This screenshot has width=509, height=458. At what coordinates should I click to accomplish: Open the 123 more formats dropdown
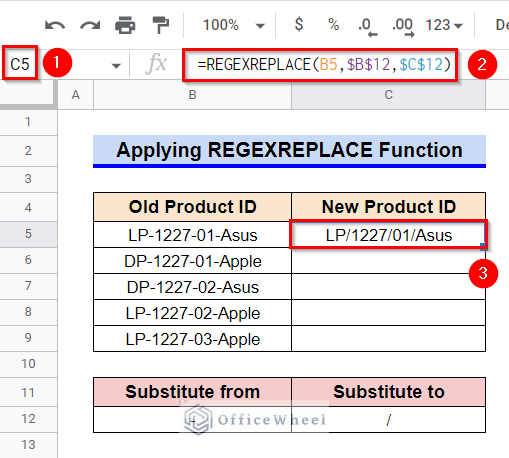(444, 25)
